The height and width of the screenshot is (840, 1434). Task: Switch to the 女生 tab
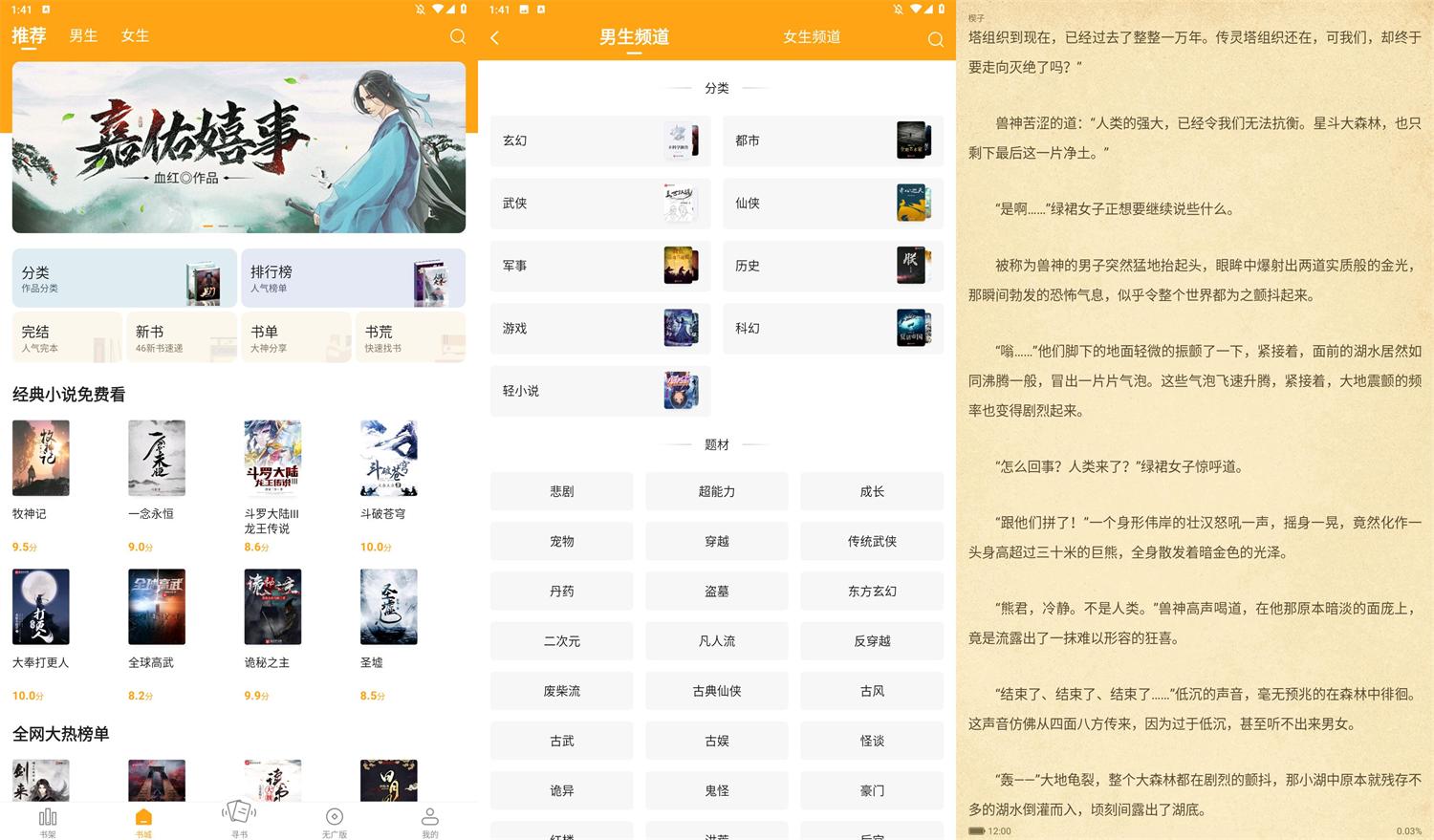[134, 35]
